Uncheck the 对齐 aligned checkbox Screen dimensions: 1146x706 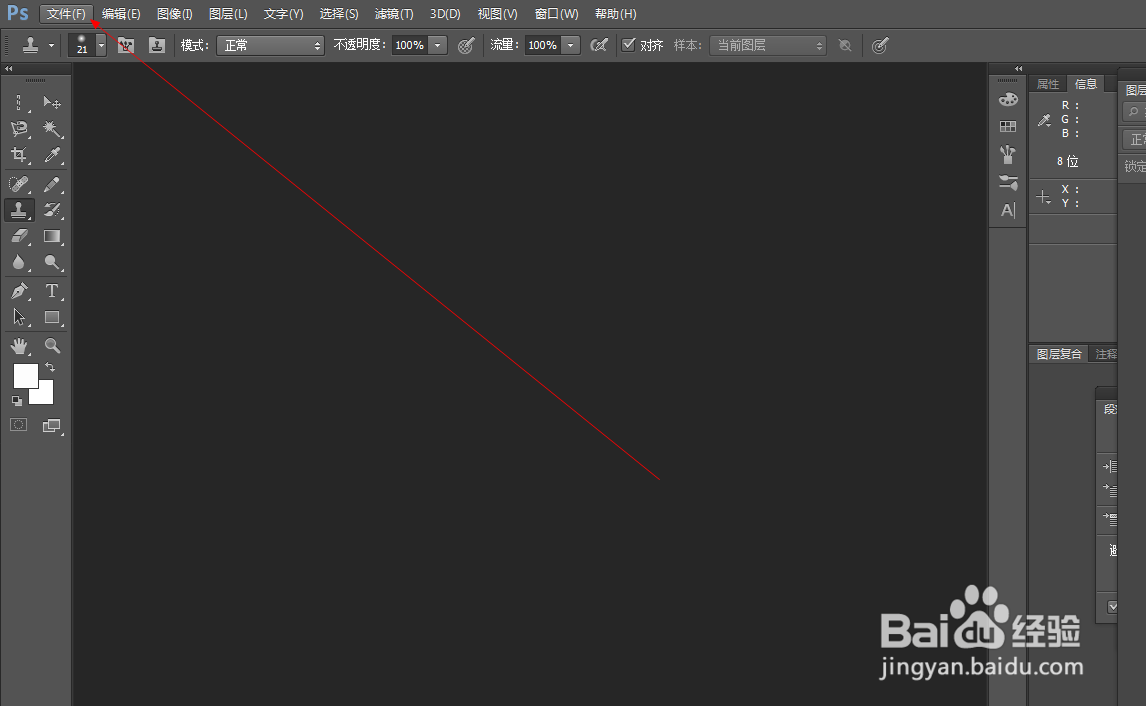click(629, 45)
